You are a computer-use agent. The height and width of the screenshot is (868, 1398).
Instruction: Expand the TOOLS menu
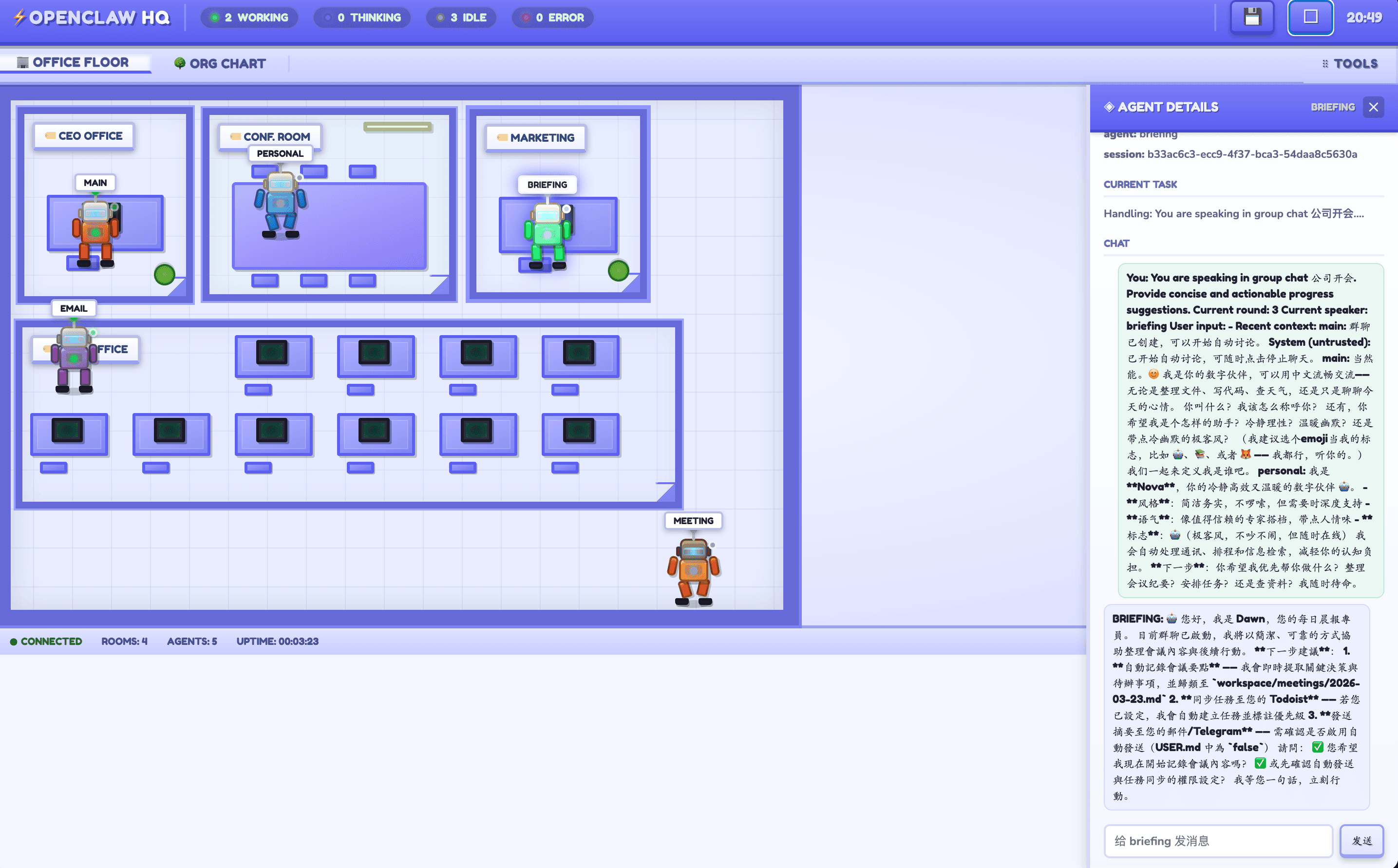click(1350, 64)
